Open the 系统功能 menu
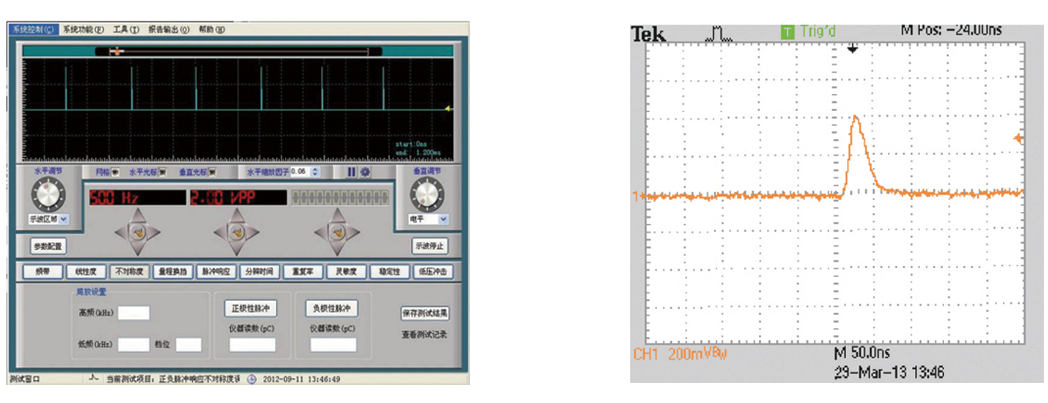The image size is (1048, 403). [80, 30]
